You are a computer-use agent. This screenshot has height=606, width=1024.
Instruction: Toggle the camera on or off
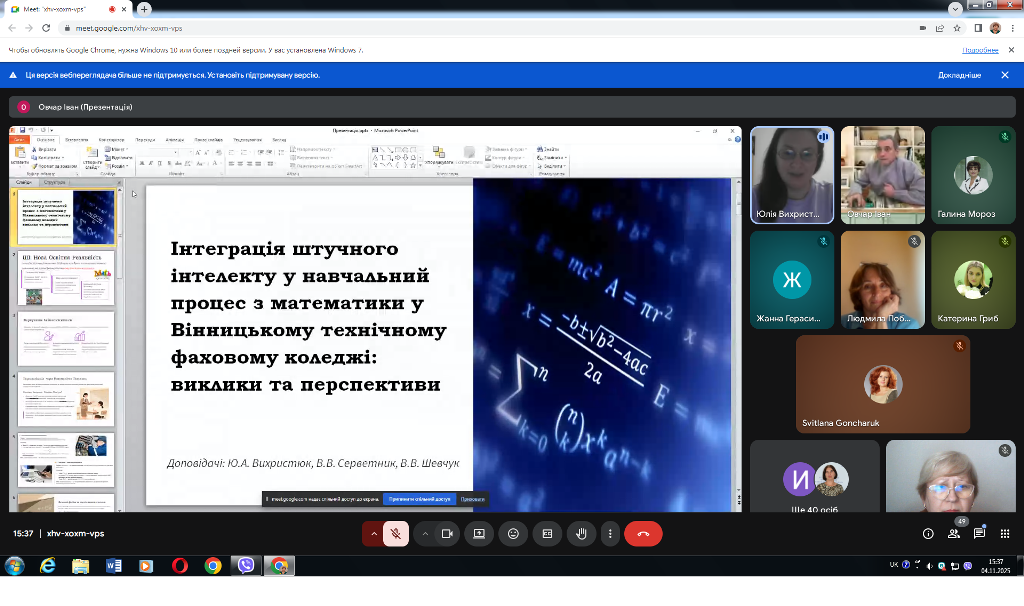pyautogui.click(x=447, y=534)
